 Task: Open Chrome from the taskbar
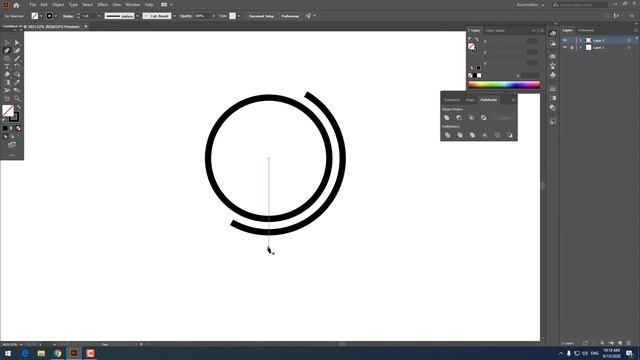pos(58,353)
